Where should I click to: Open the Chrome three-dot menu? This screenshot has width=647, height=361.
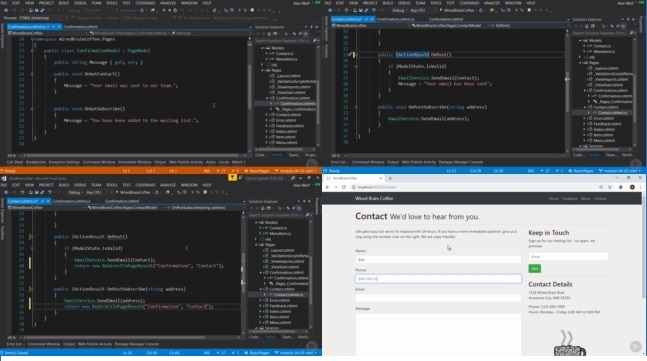tap(640, 187)
